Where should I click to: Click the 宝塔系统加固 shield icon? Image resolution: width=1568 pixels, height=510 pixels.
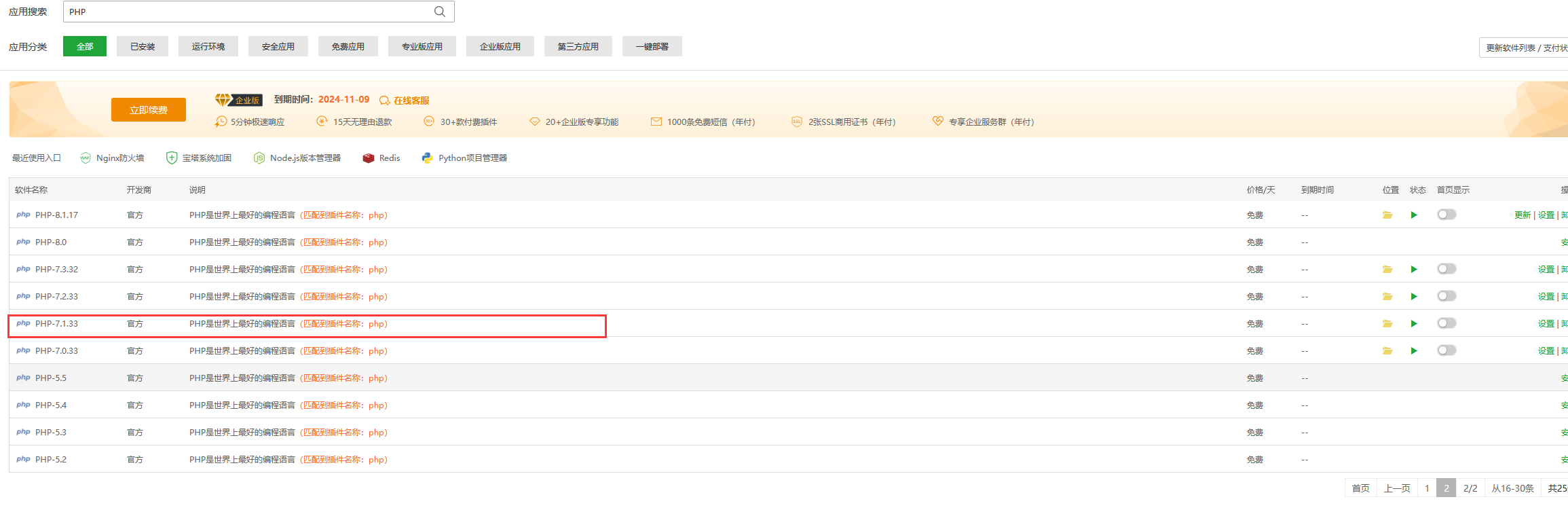click(172, 158)
